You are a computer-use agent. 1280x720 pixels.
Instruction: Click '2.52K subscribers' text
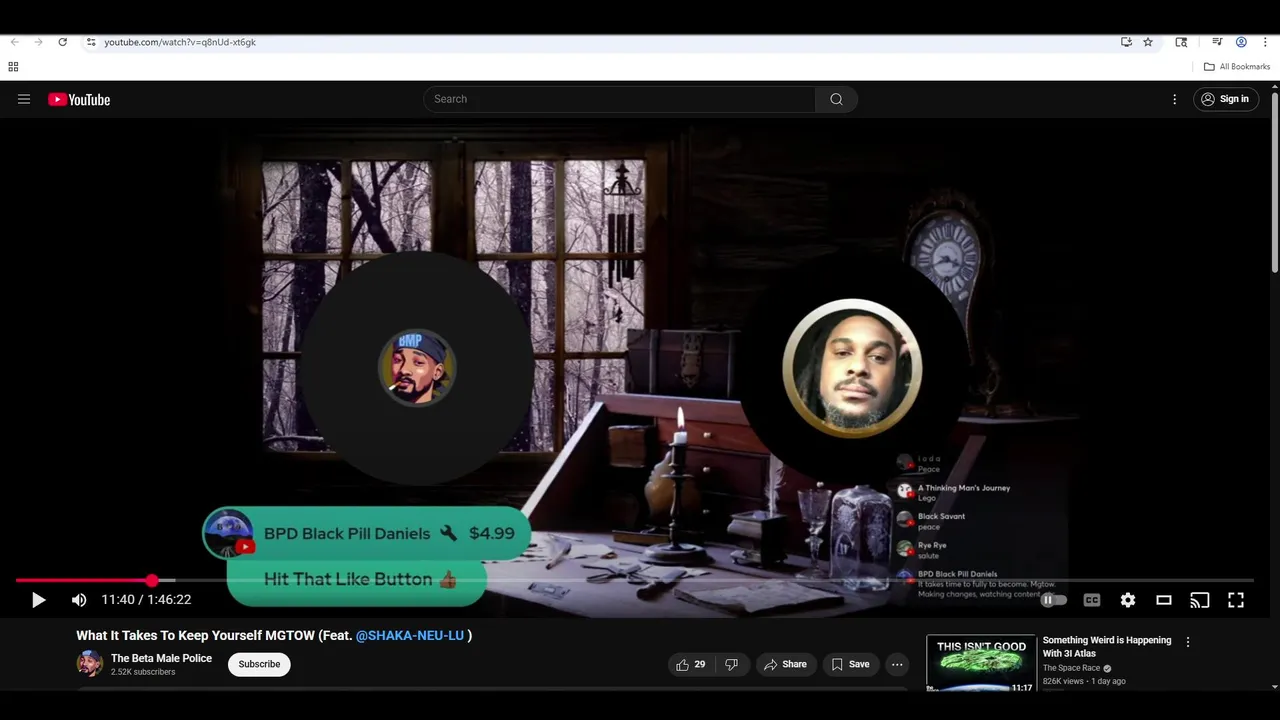143,672
